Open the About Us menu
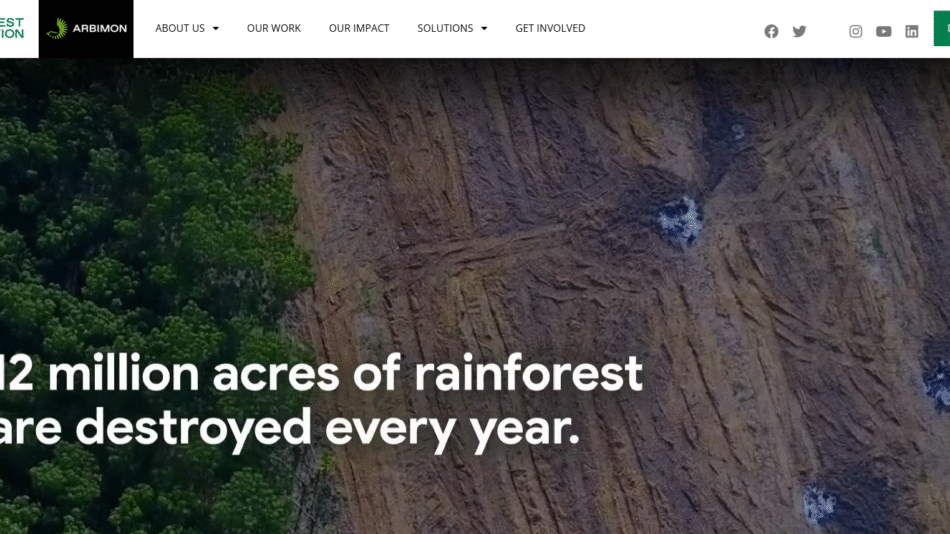 (180, 28)
